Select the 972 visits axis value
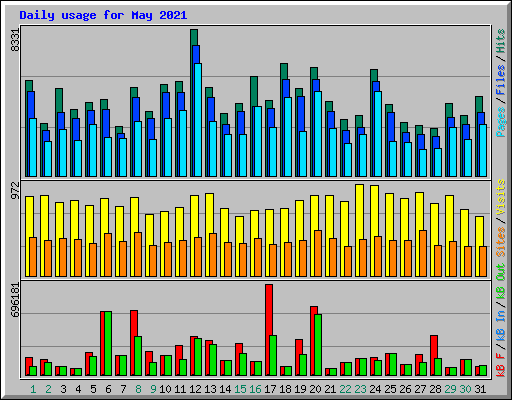 (x=15, y=190)
